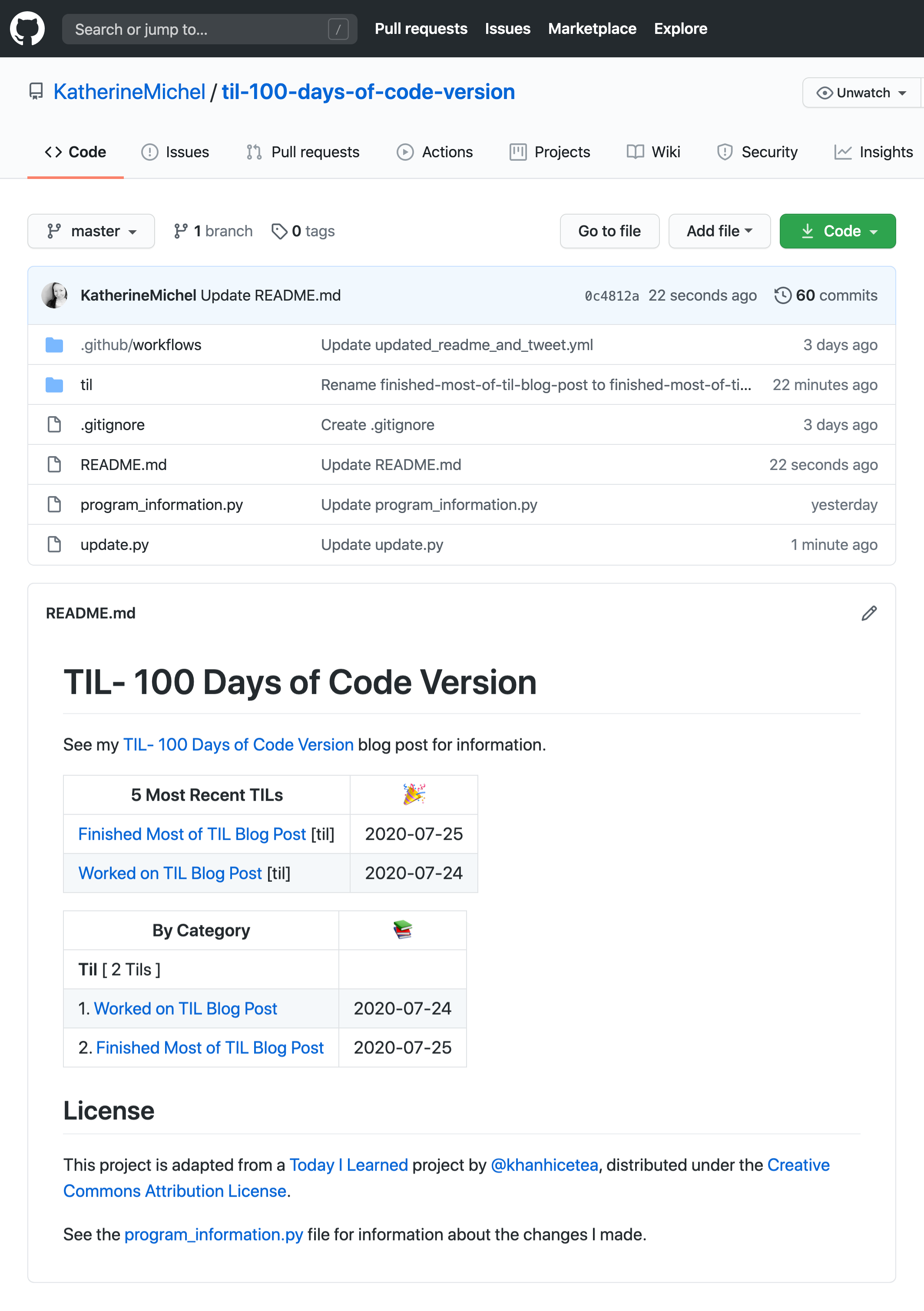Click the file icon beside .gitignore

click(54, 425)
